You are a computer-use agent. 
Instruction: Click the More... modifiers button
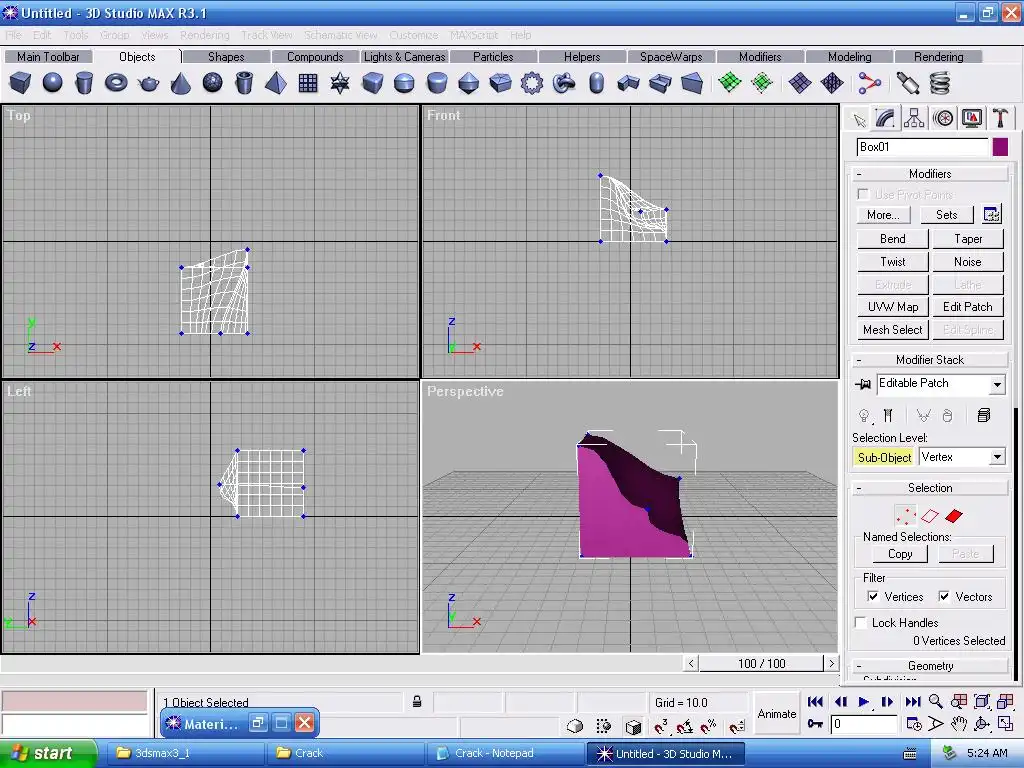[883, 215]
